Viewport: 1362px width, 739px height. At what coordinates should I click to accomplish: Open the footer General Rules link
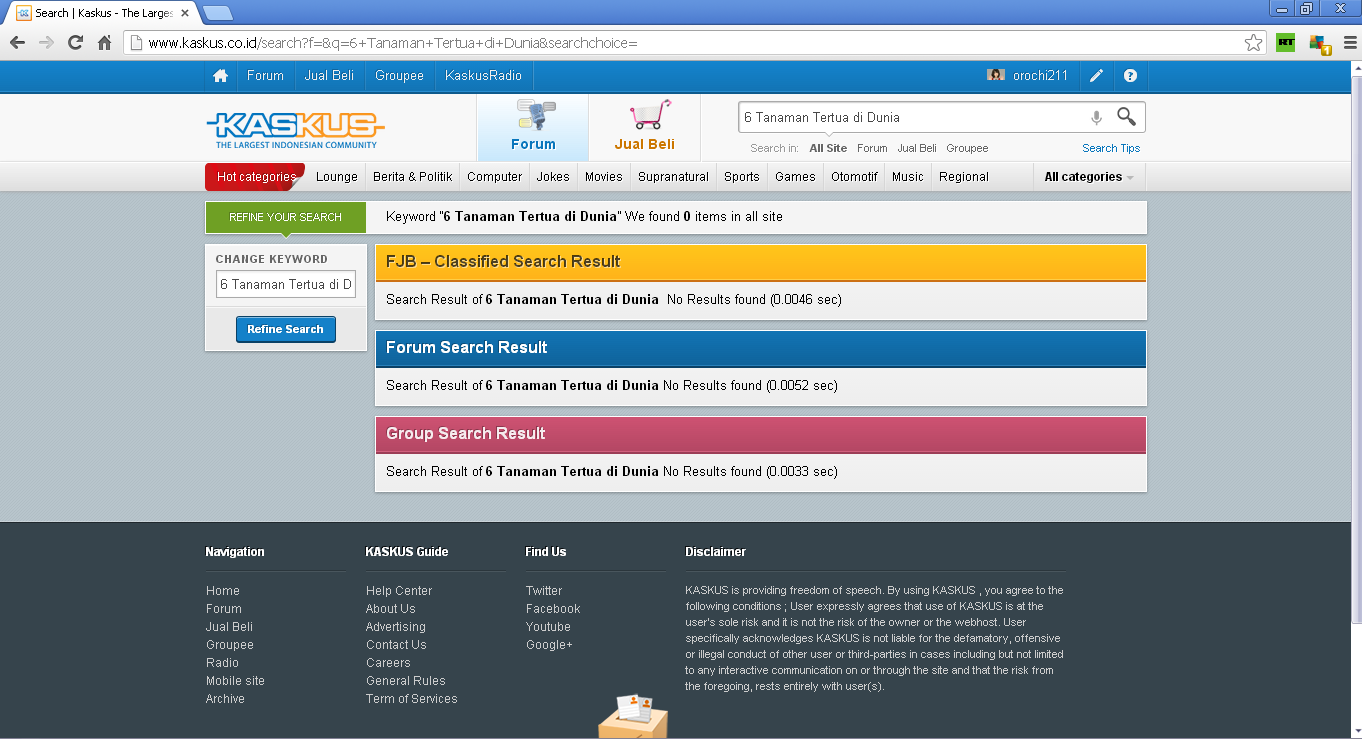tap(406, 681)
